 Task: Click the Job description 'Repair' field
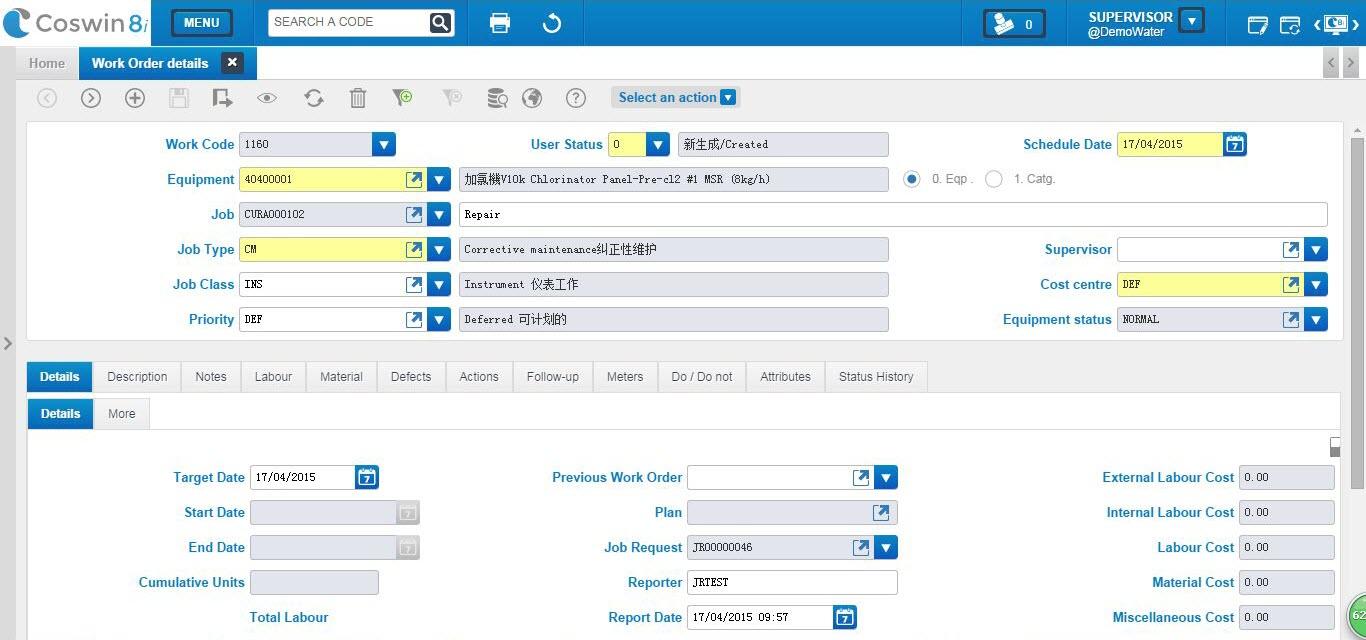coord(893,215)
